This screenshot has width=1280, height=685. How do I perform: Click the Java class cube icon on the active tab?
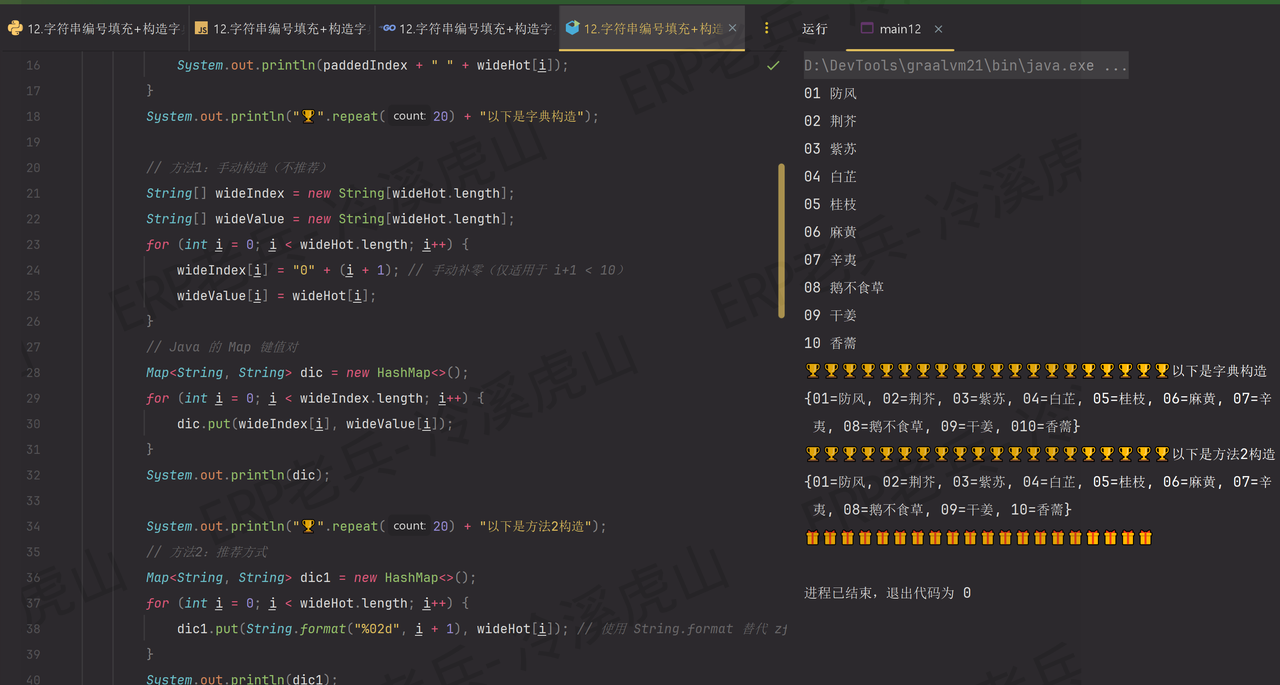tap(573, 29)
